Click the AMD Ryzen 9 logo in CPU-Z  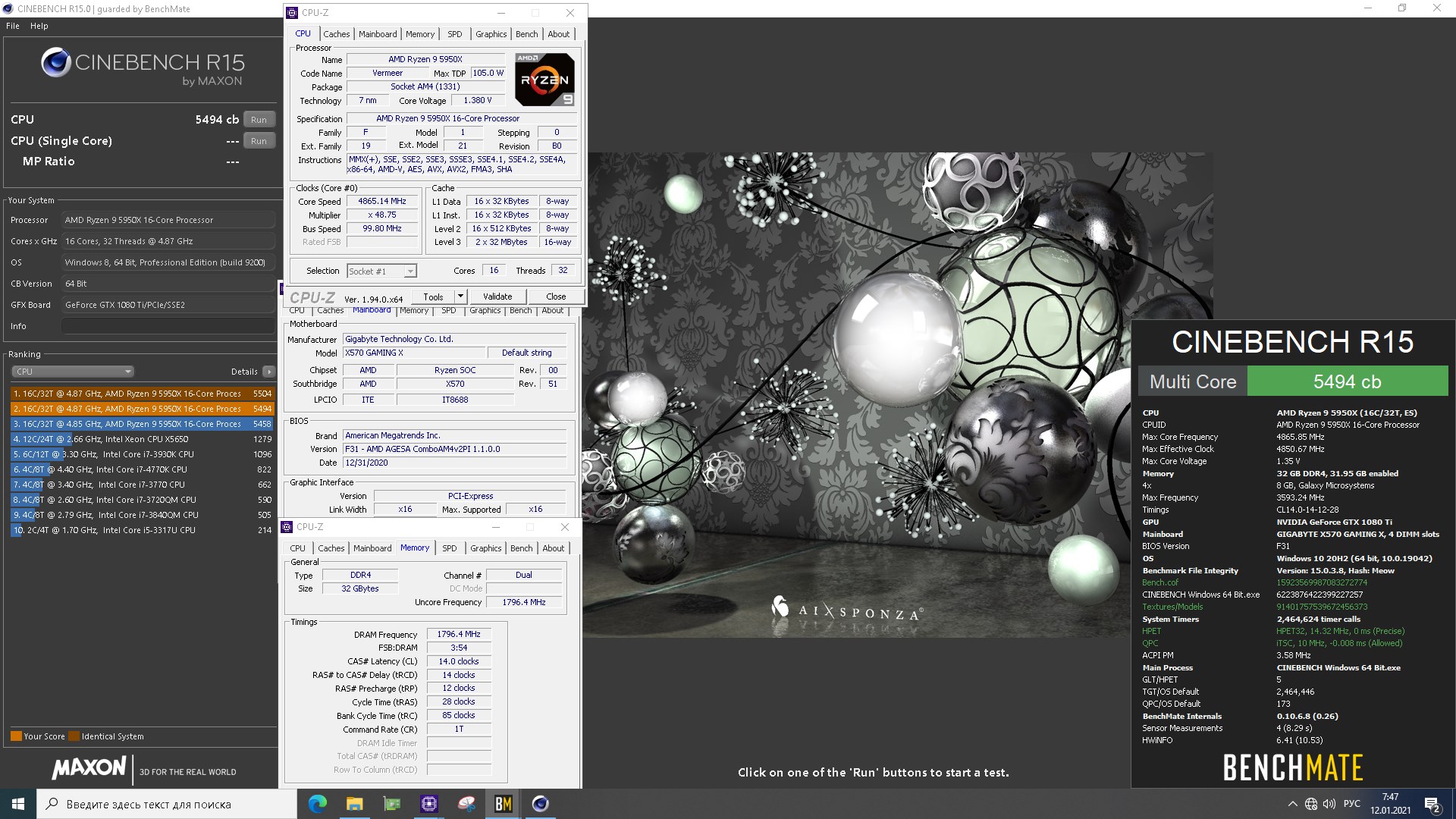tap(544, 80)
